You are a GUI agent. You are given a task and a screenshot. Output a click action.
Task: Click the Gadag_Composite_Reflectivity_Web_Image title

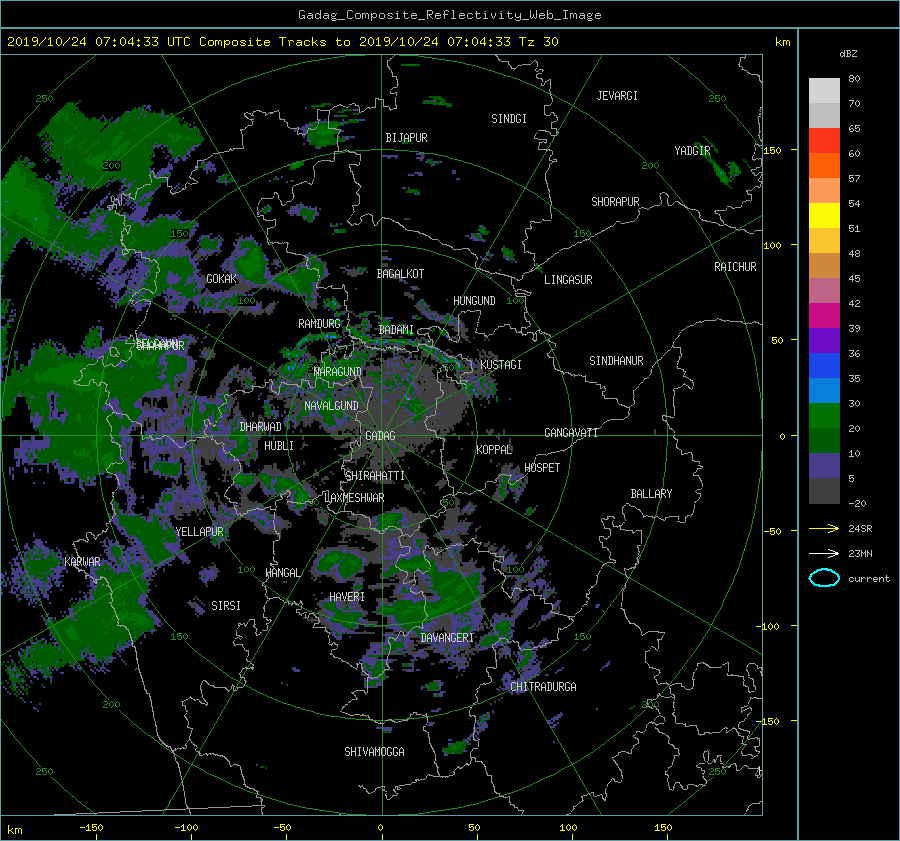pyautogui.click(x=449, y=15)
